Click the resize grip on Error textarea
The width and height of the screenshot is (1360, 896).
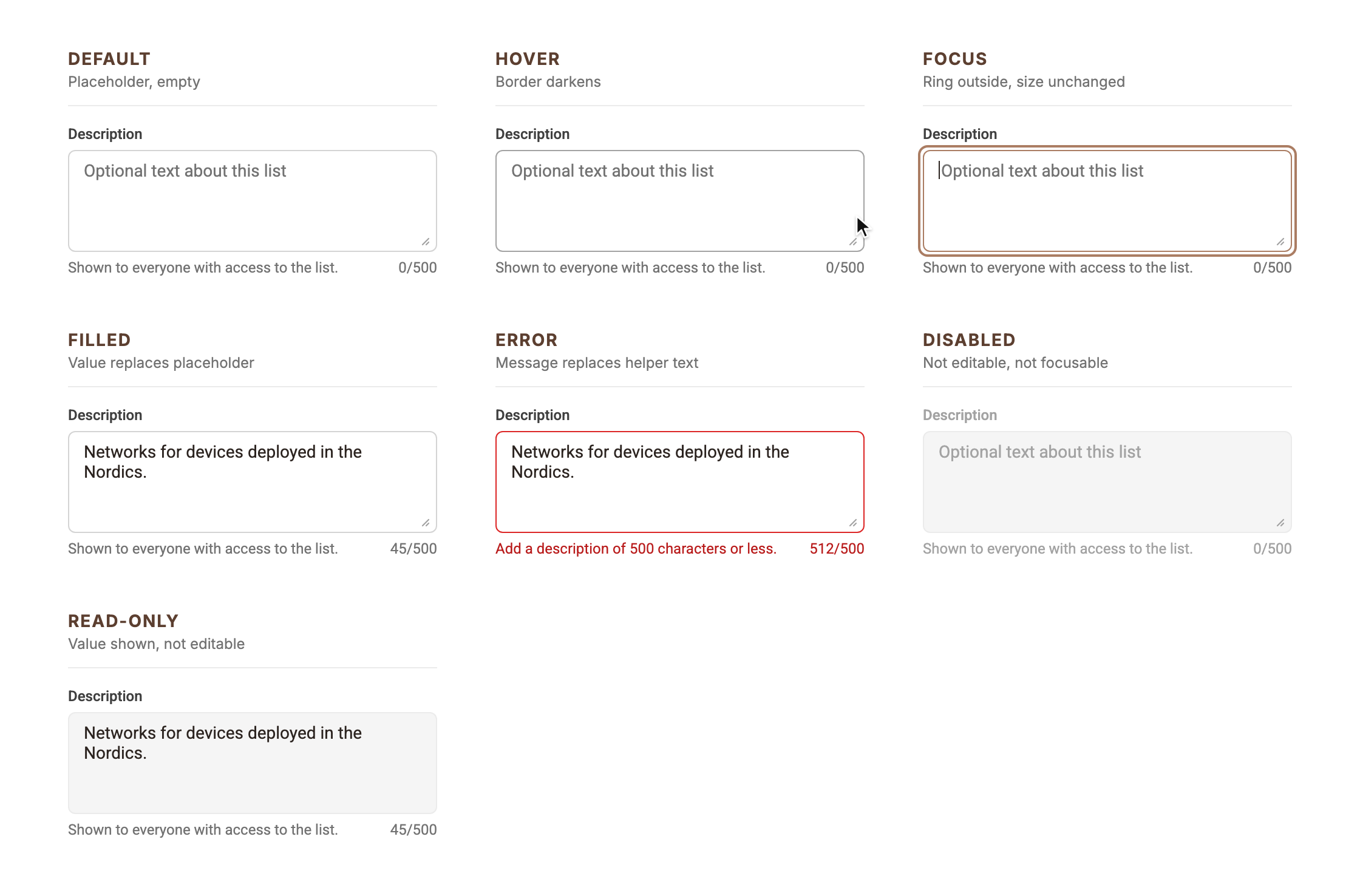coord(853,523)
